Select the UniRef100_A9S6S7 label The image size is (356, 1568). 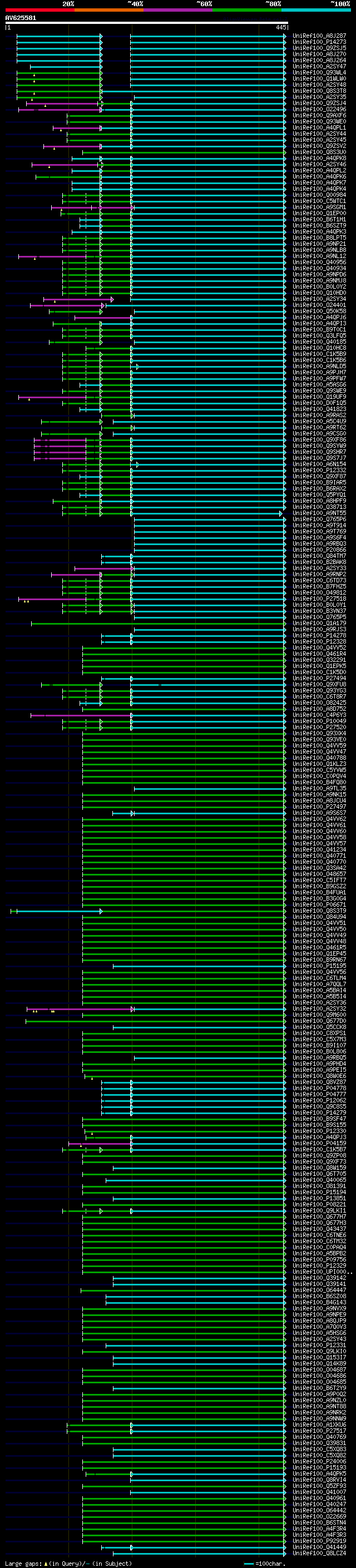(x=319, y=813)
